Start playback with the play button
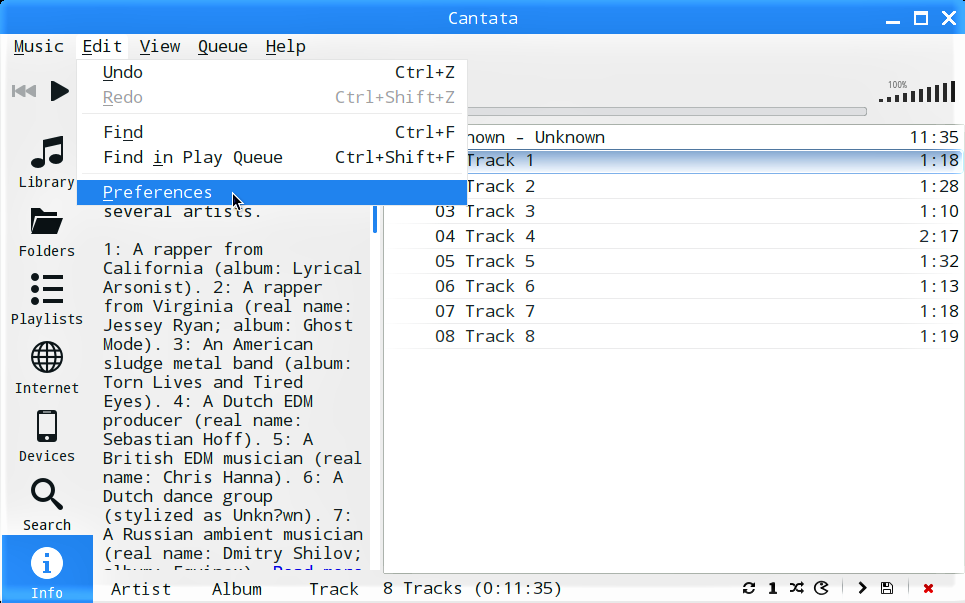965x603 pixels. [60, 91]
